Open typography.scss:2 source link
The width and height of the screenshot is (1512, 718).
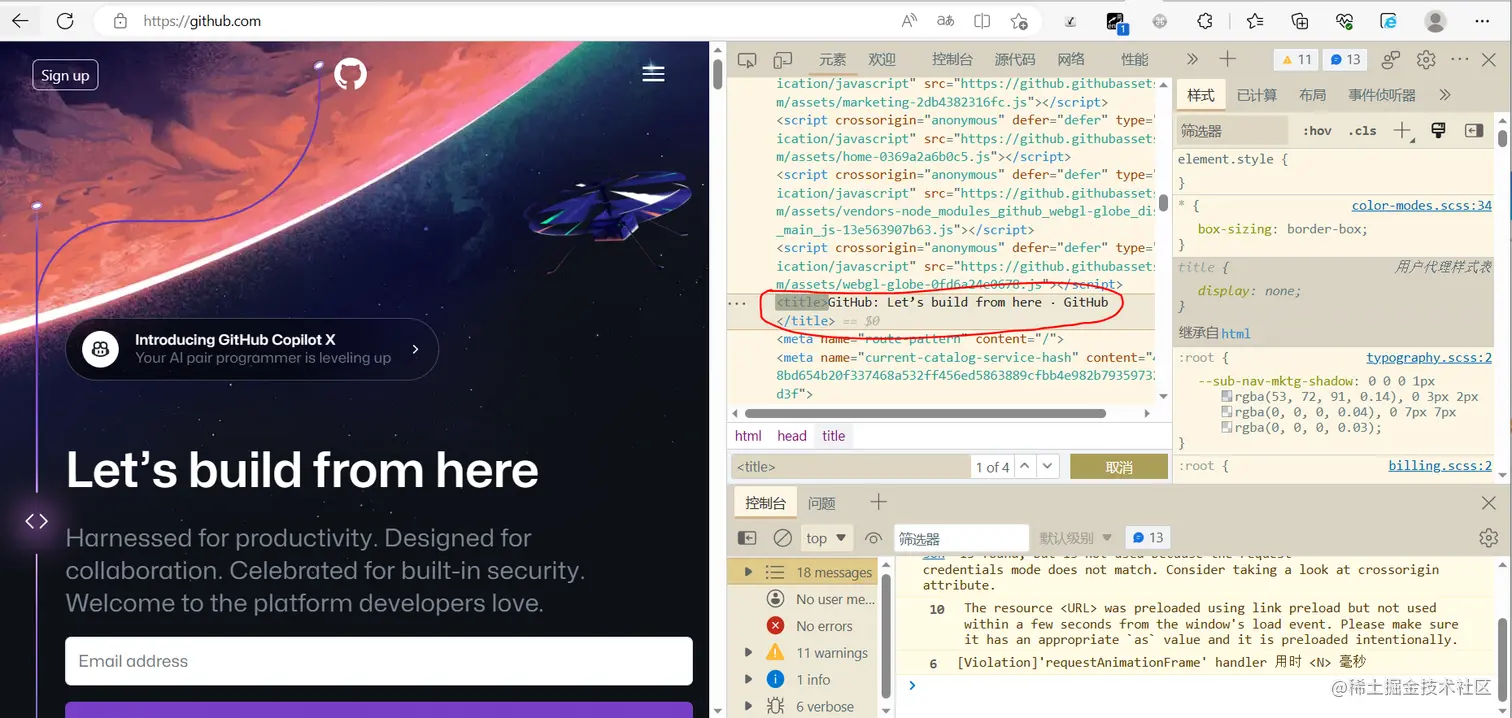click(x=1429, y=358)
